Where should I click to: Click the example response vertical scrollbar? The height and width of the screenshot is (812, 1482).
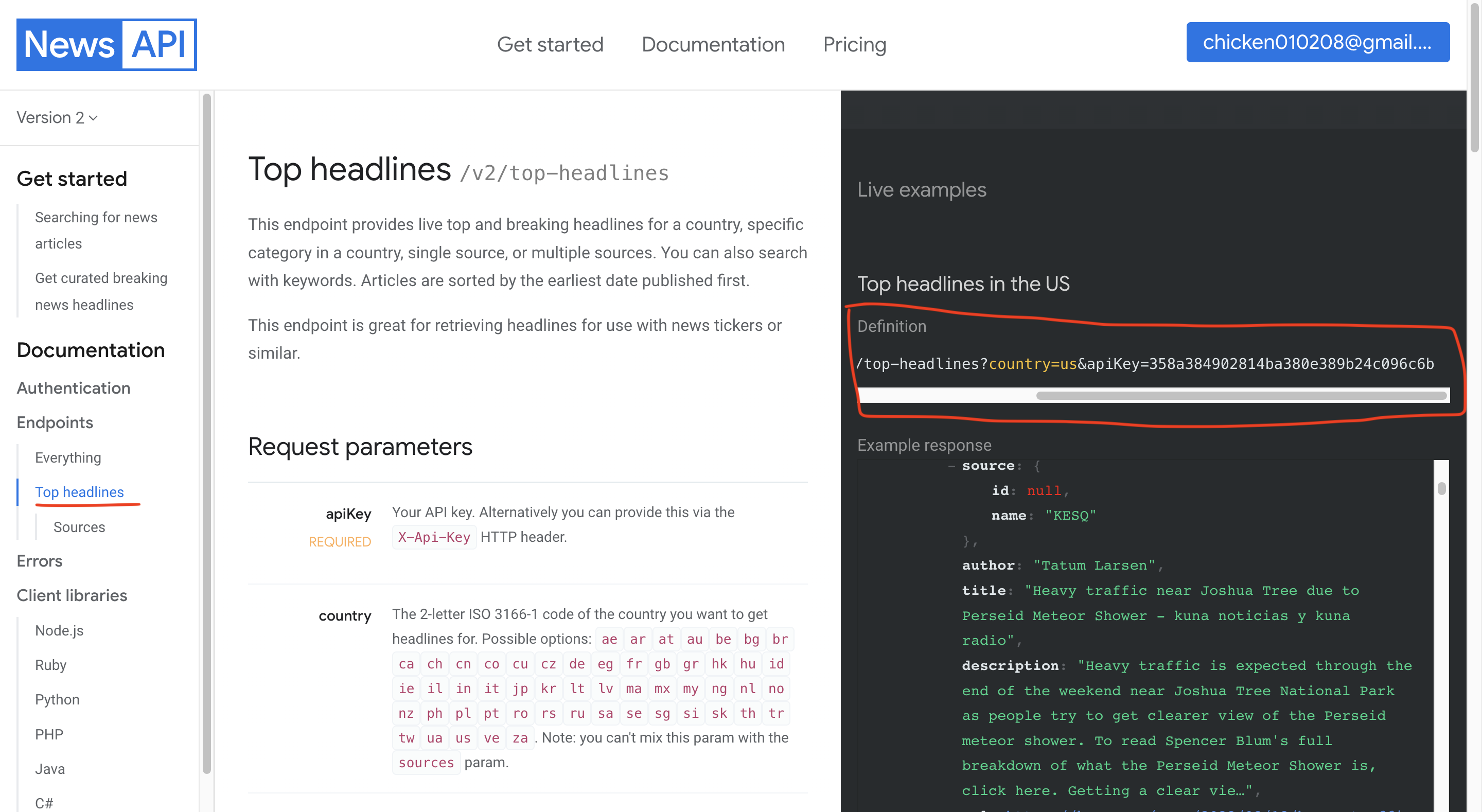click(1441, 488)
